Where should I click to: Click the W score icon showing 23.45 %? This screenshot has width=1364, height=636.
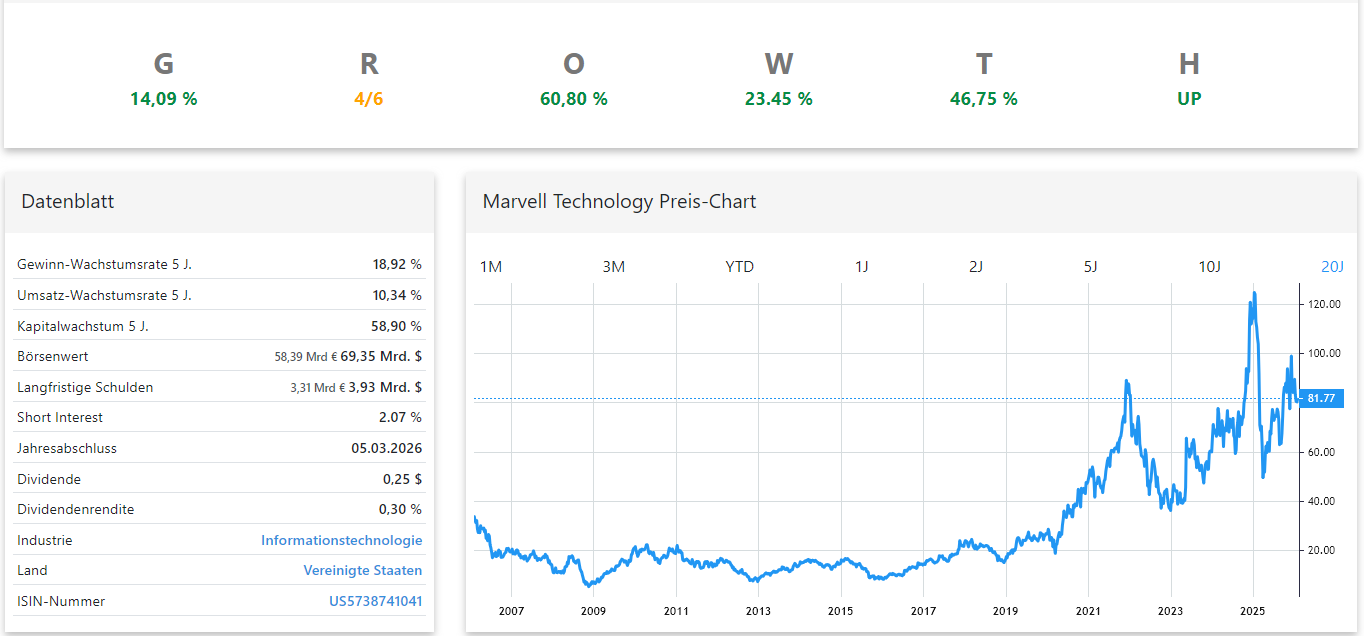[x=779, y=80]
